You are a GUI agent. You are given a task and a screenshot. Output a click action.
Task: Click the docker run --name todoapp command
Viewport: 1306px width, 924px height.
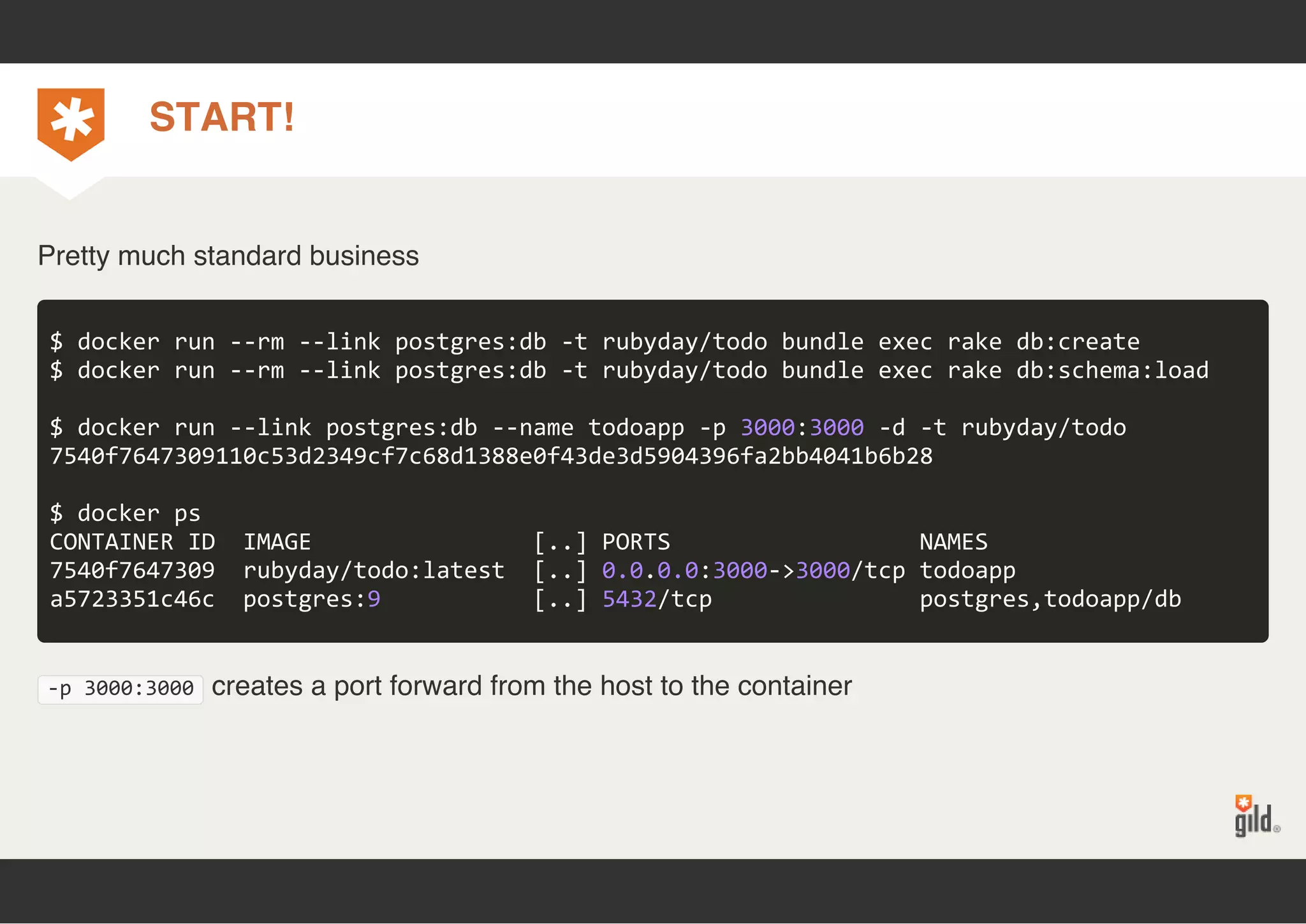point(588,428)
